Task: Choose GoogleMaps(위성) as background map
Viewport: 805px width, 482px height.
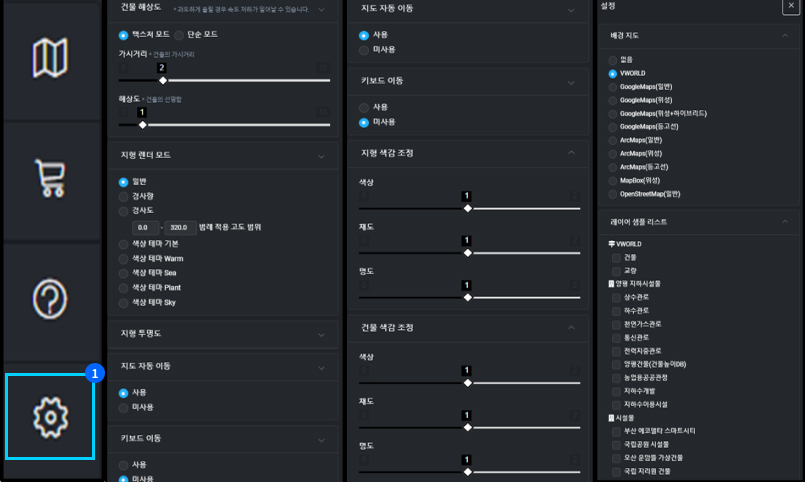Action: pyautogui.click(x=613, y=100)
